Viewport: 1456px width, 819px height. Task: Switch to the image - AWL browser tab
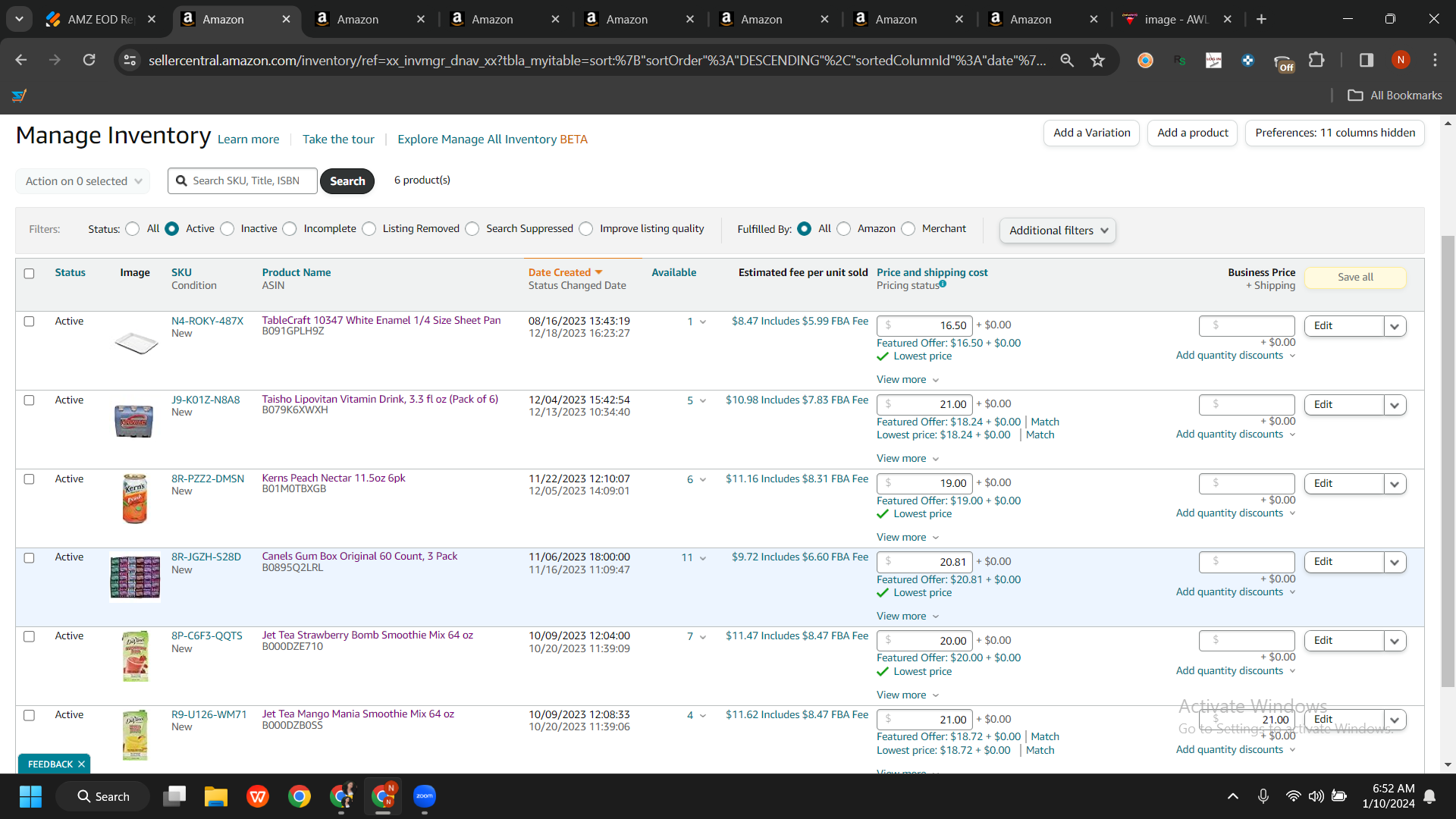point(1177,19)
